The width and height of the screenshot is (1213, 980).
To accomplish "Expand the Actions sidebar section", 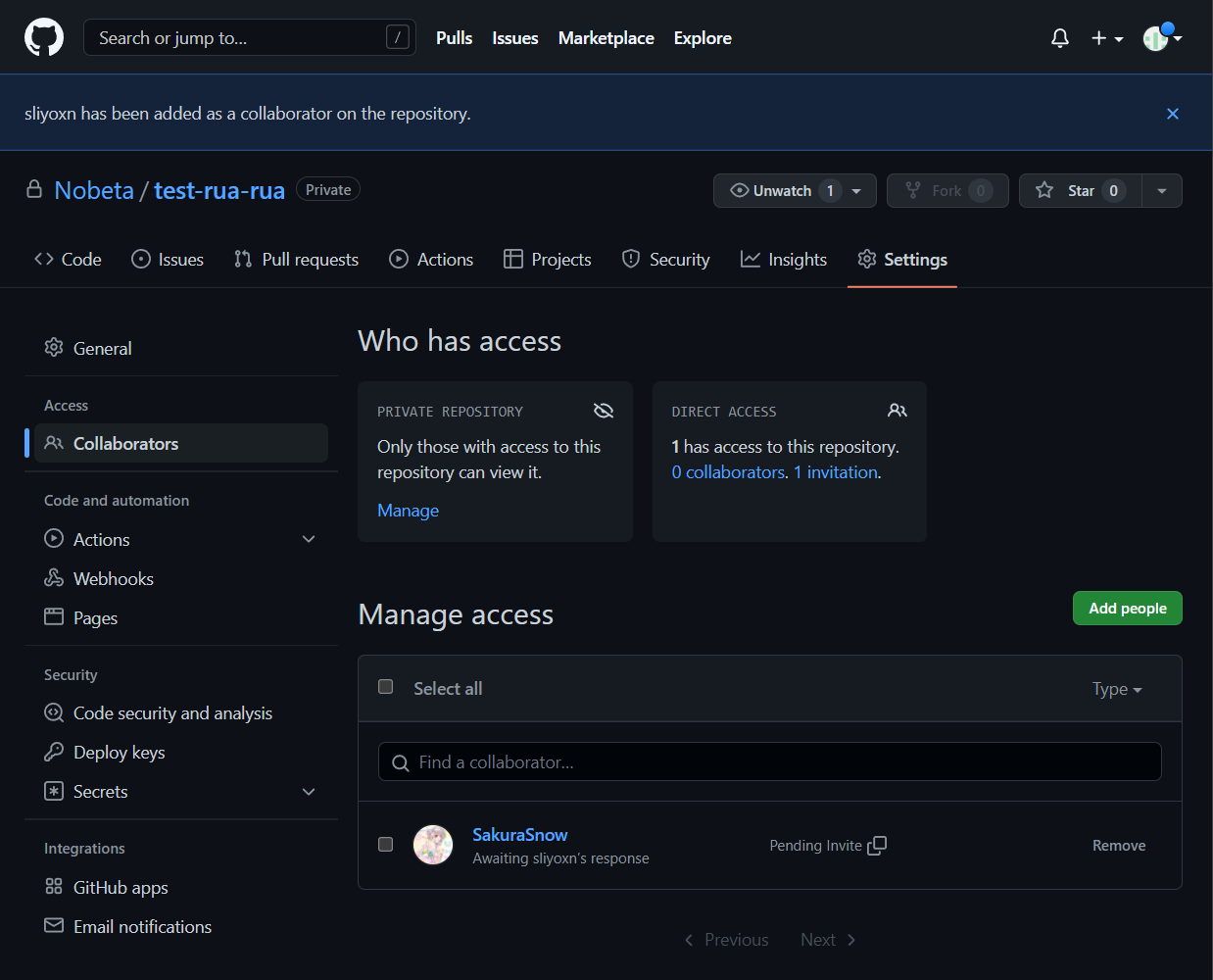I will [309, 540].
